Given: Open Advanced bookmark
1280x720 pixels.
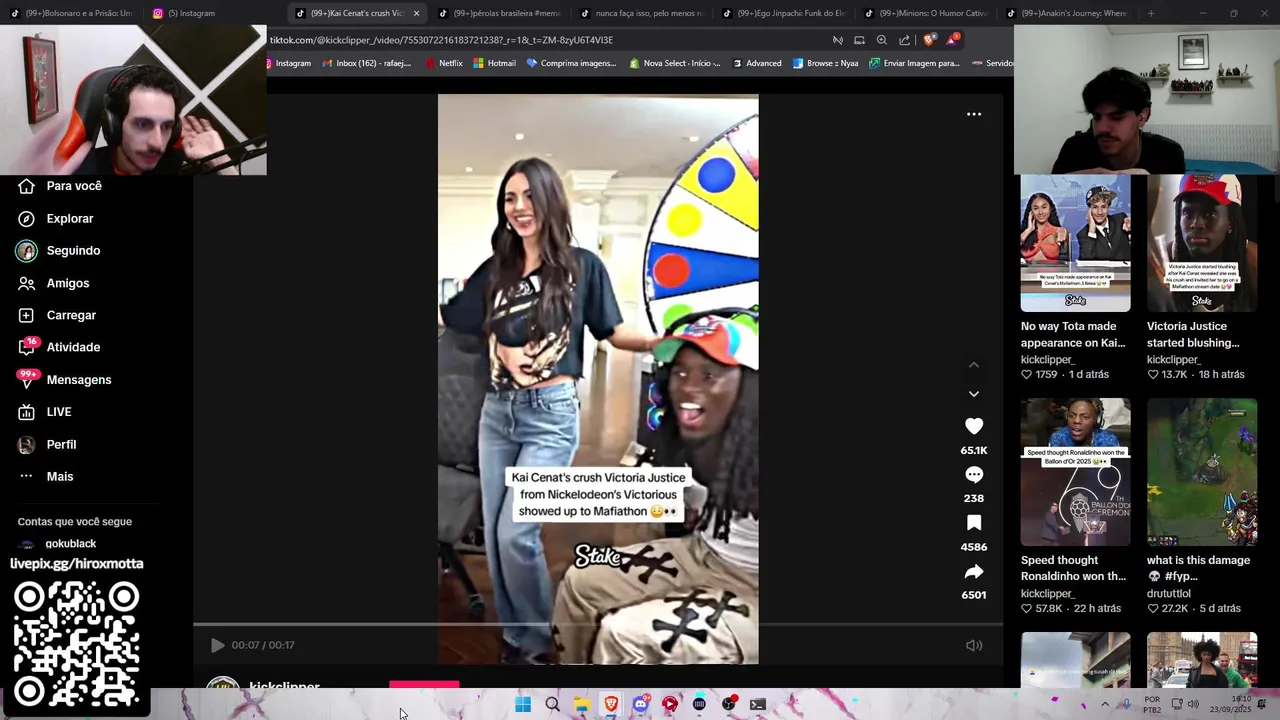Looking at the screenshot, I should tap(757, 63).
